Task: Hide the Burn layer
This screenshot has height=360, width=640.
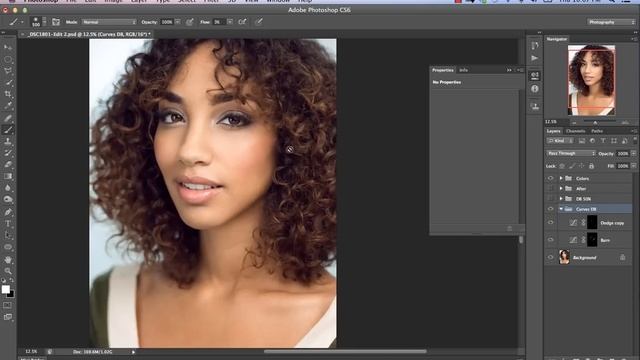Action: (x=550, y=240)
